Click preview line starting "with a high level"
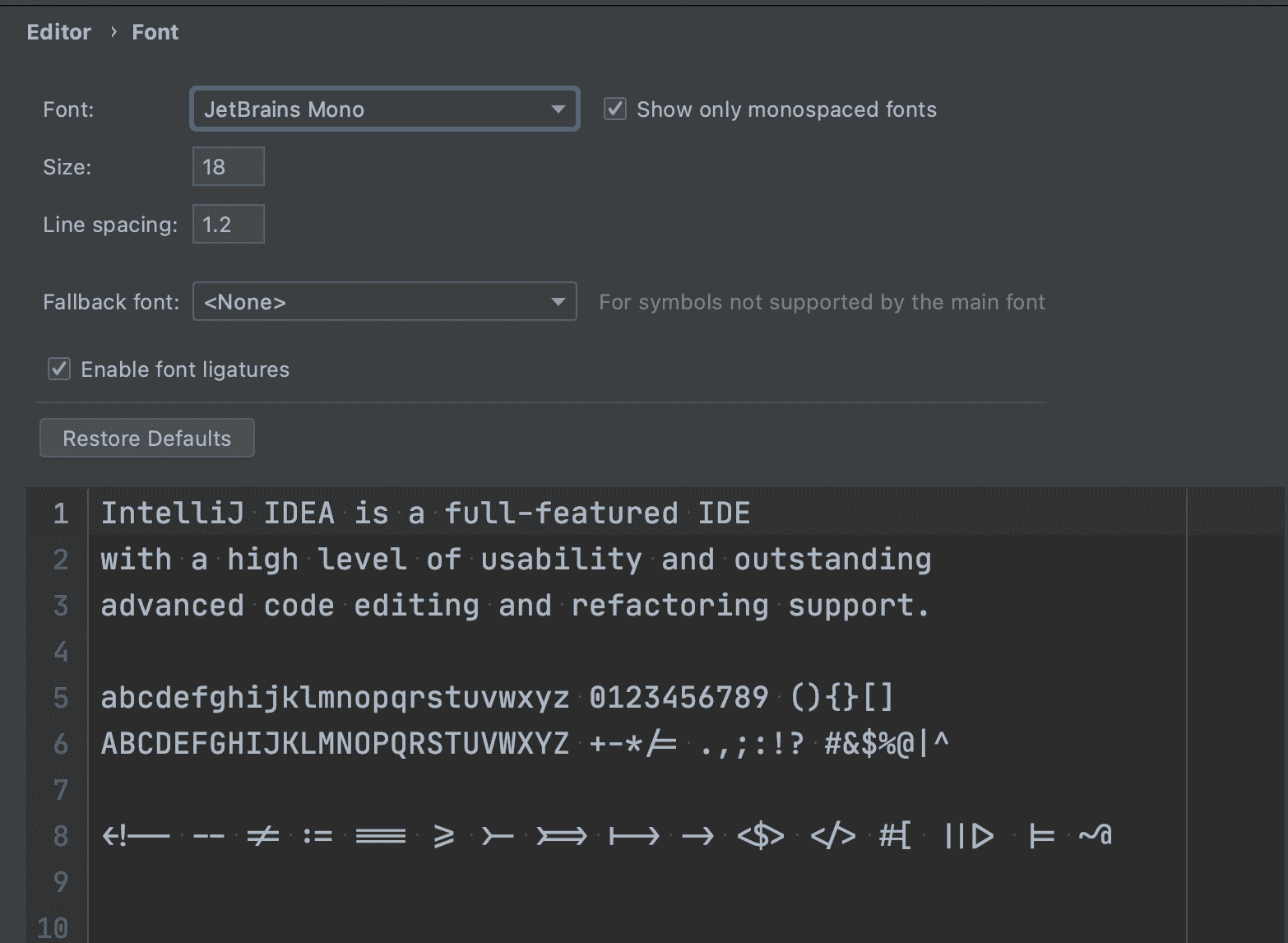1288x943 pixels. coord(516,560)
